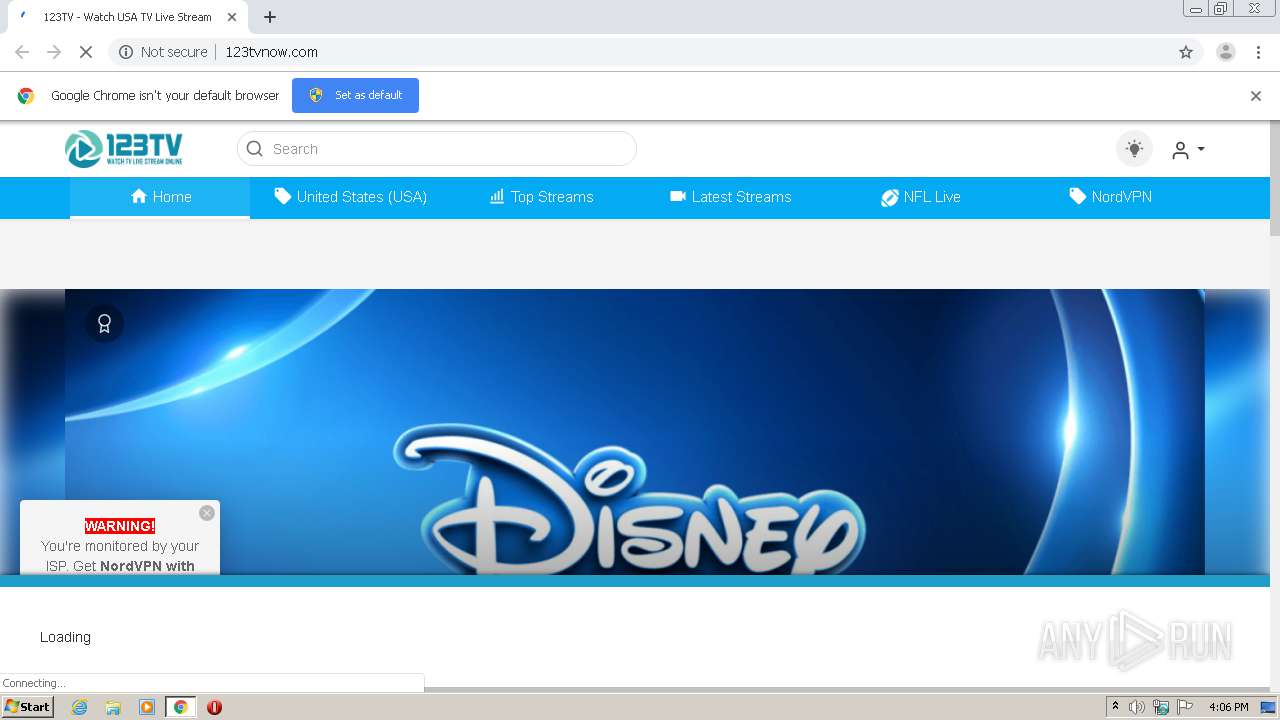The width and height of the screenshot is (1280, 720).
Task: Click the award ribbon badge icon
Action: [104, 324]
